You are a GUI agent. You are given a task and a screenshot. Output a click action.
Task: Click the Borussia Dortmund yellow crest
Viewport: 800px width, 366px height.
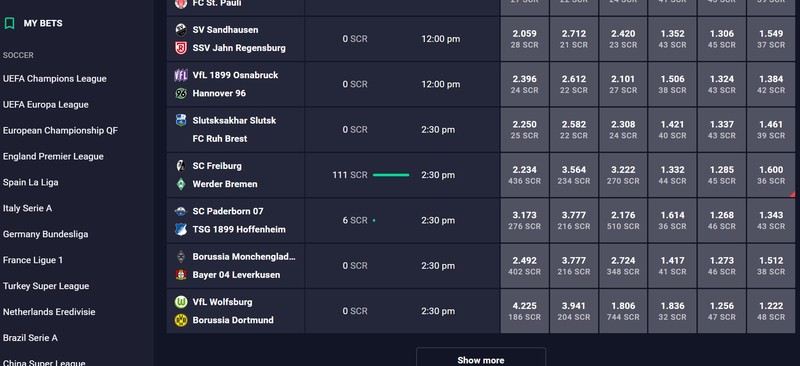tap(181, 321)
